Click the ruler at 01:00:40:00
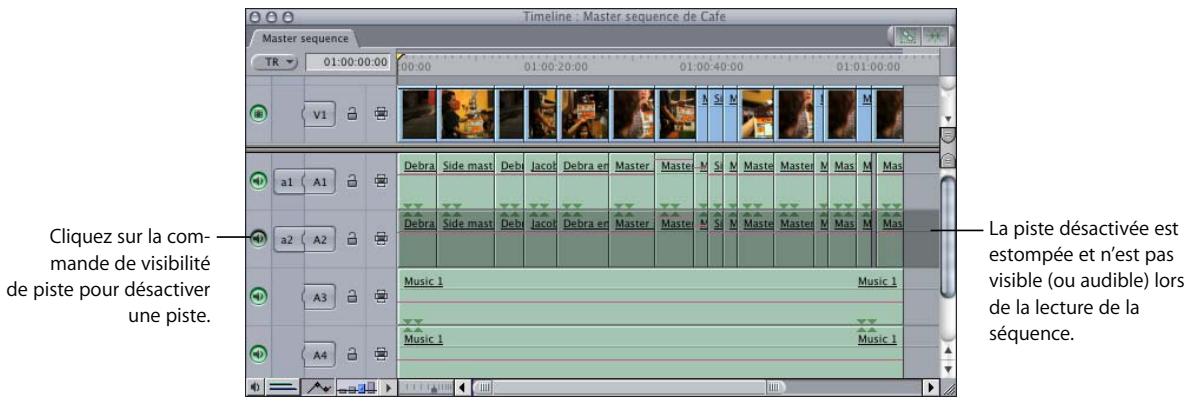This screenshot has width=1187, height=403. (x=712, y=66)
